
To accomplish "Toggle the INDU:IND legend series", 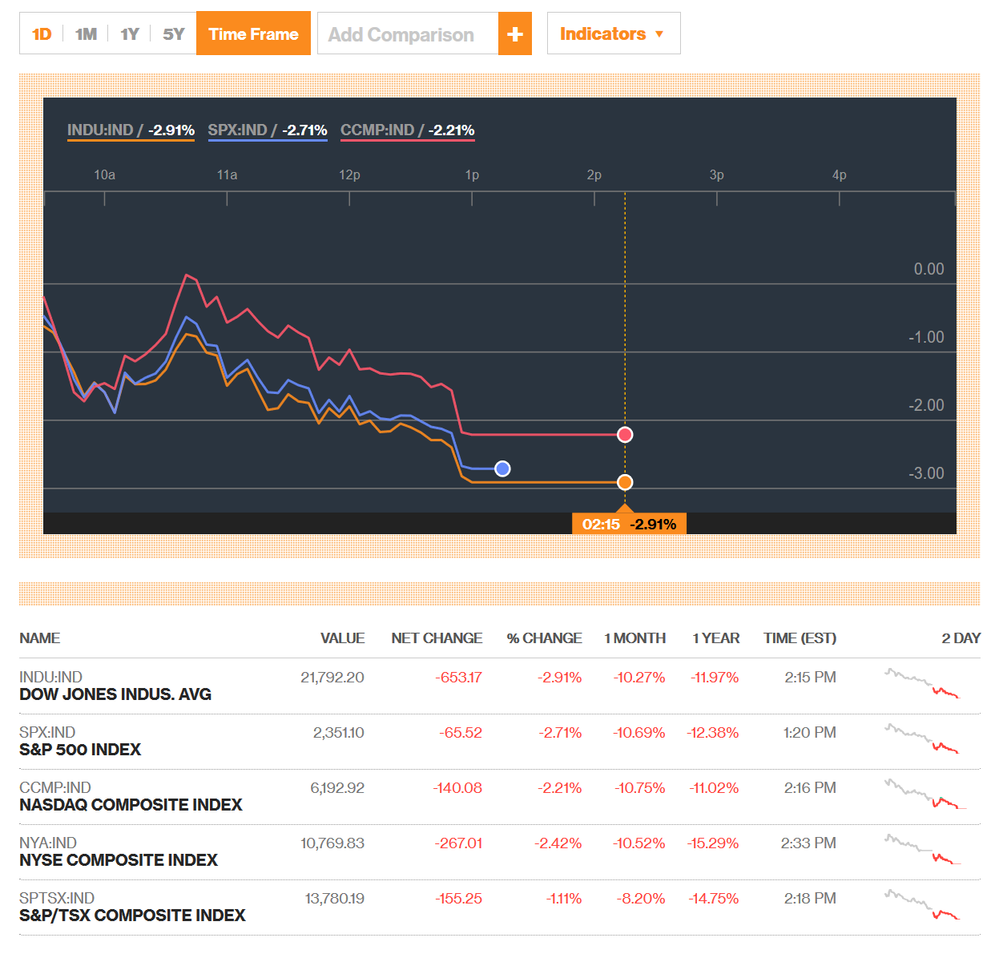I will tap(131, 131).
